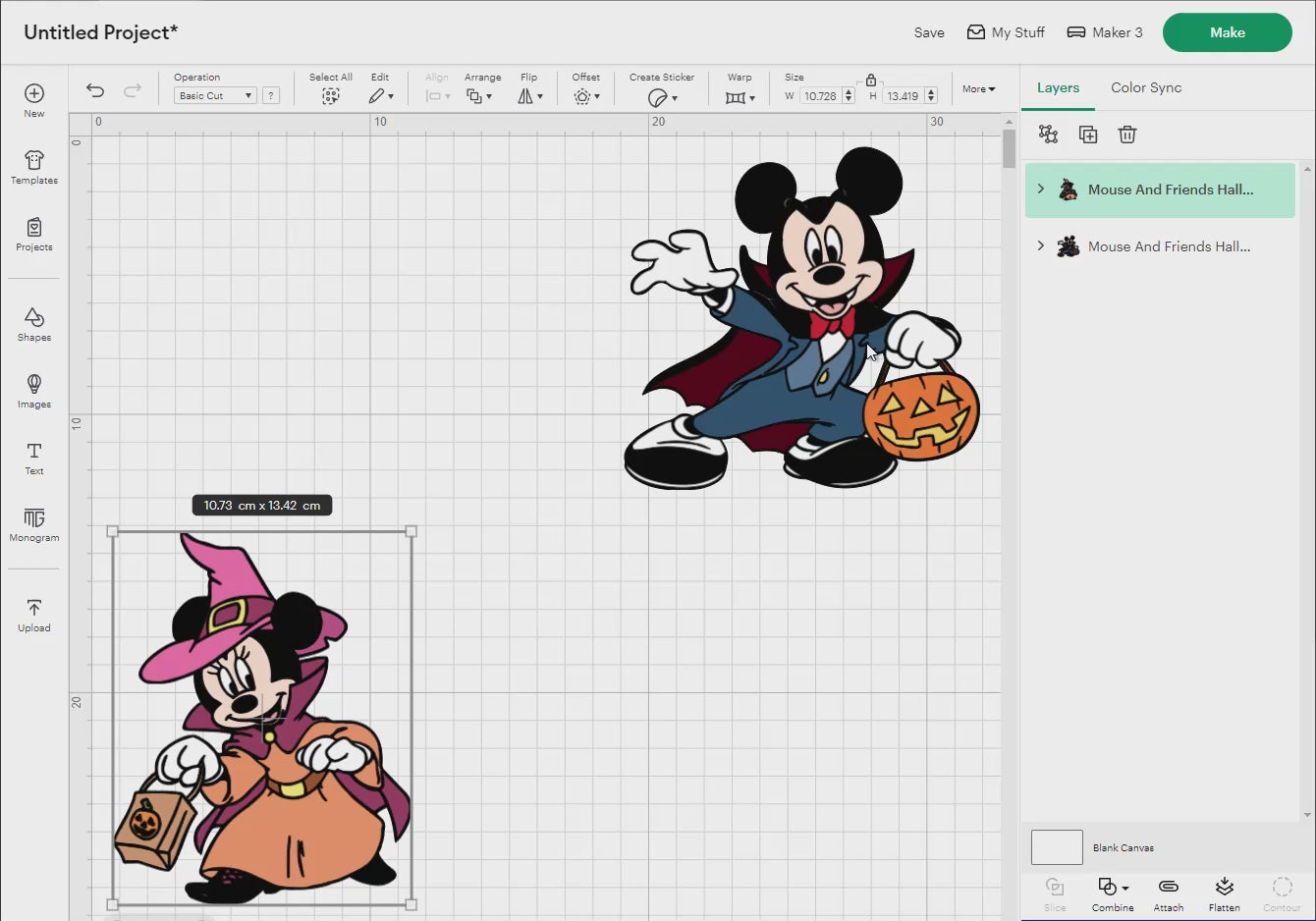
Task: Click the Width size input field
Action: pyautogui.click(x=821, y=96)
